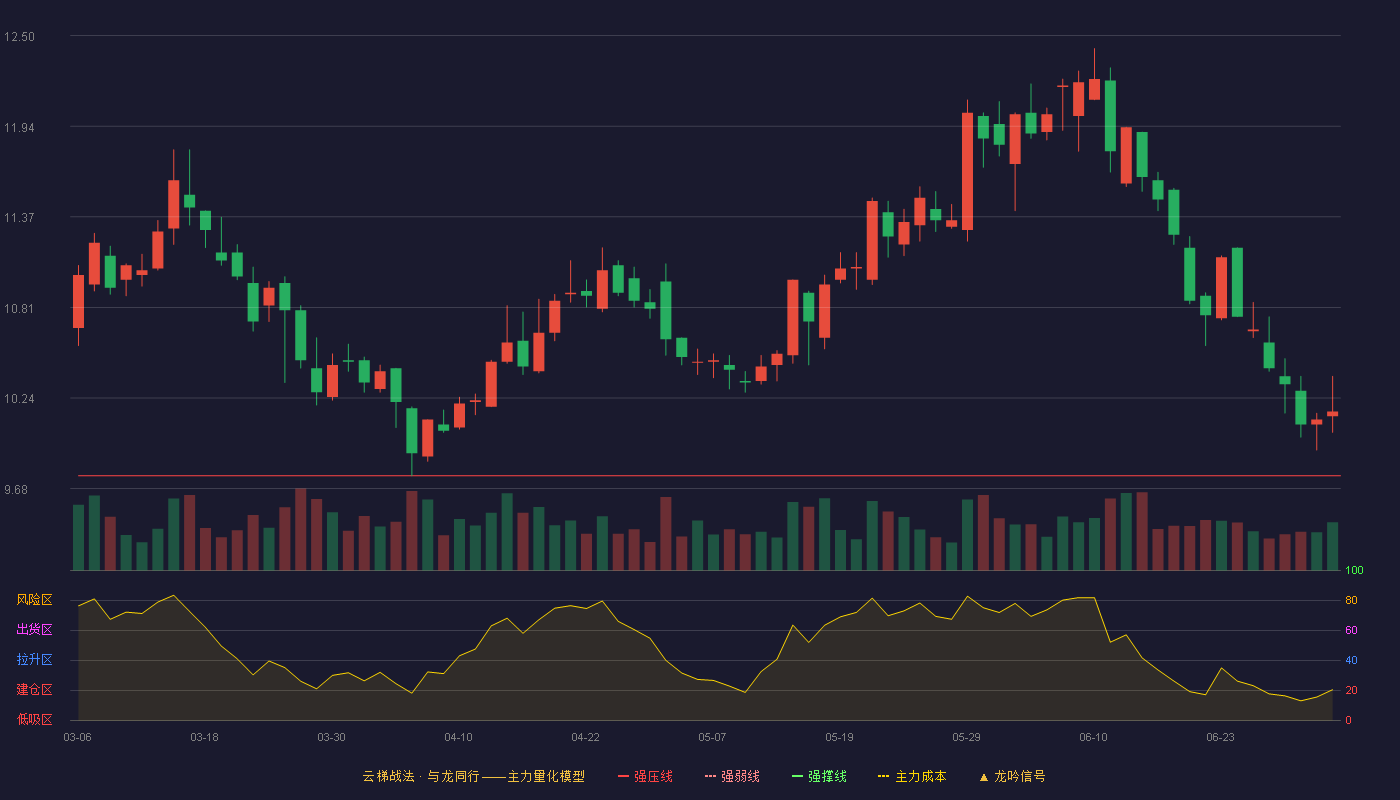Image resolution: width=1400 pixels, height=800 pixels.
Task: Click the 11.37 price axis label
Action: tap(19, 218)
